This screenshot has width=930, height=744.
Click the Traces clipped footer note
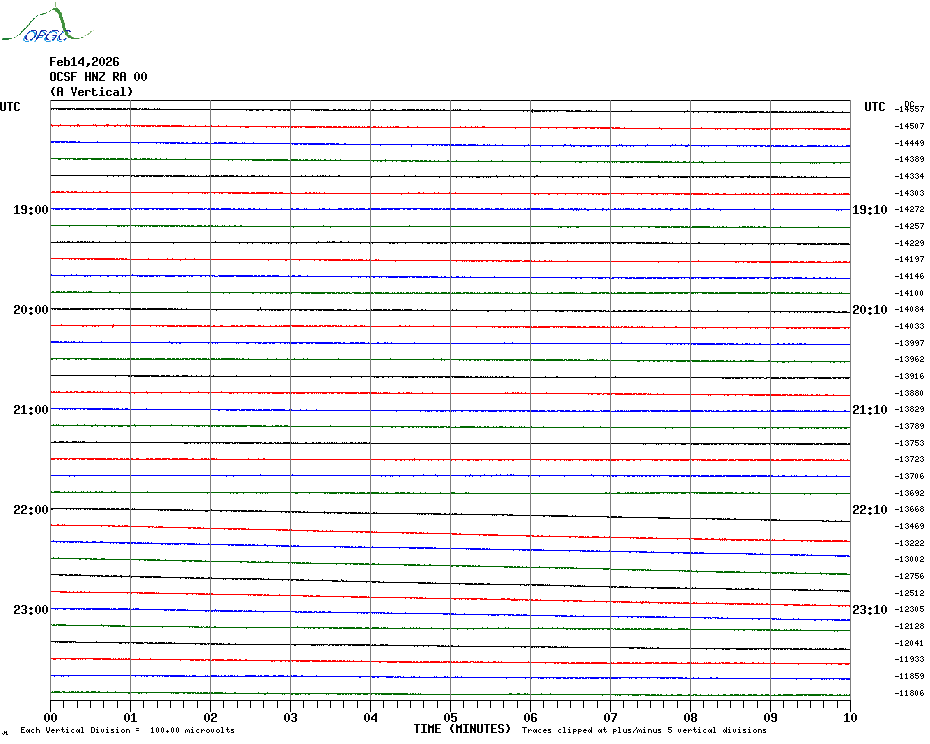pyautogui.click(x=644, y=730)
